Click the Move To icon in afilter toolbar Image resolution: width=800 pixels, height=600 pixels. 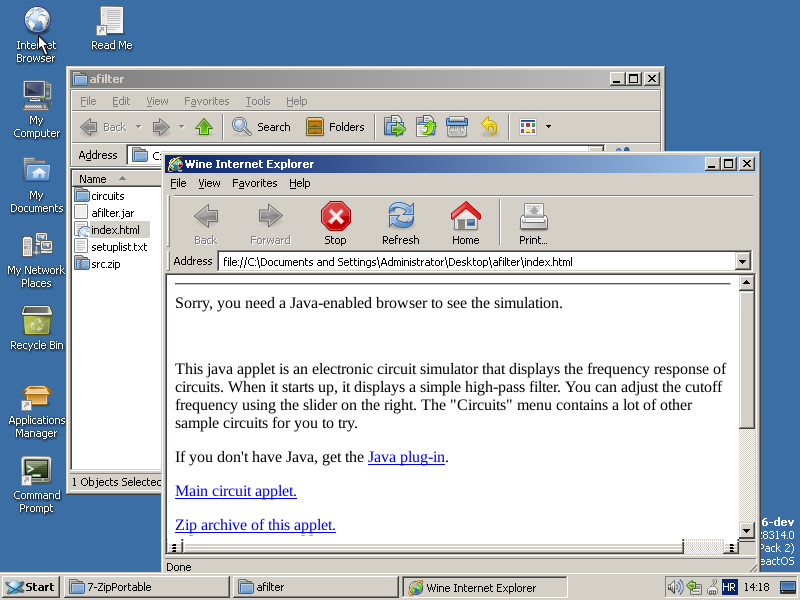(x=394, y=127)
